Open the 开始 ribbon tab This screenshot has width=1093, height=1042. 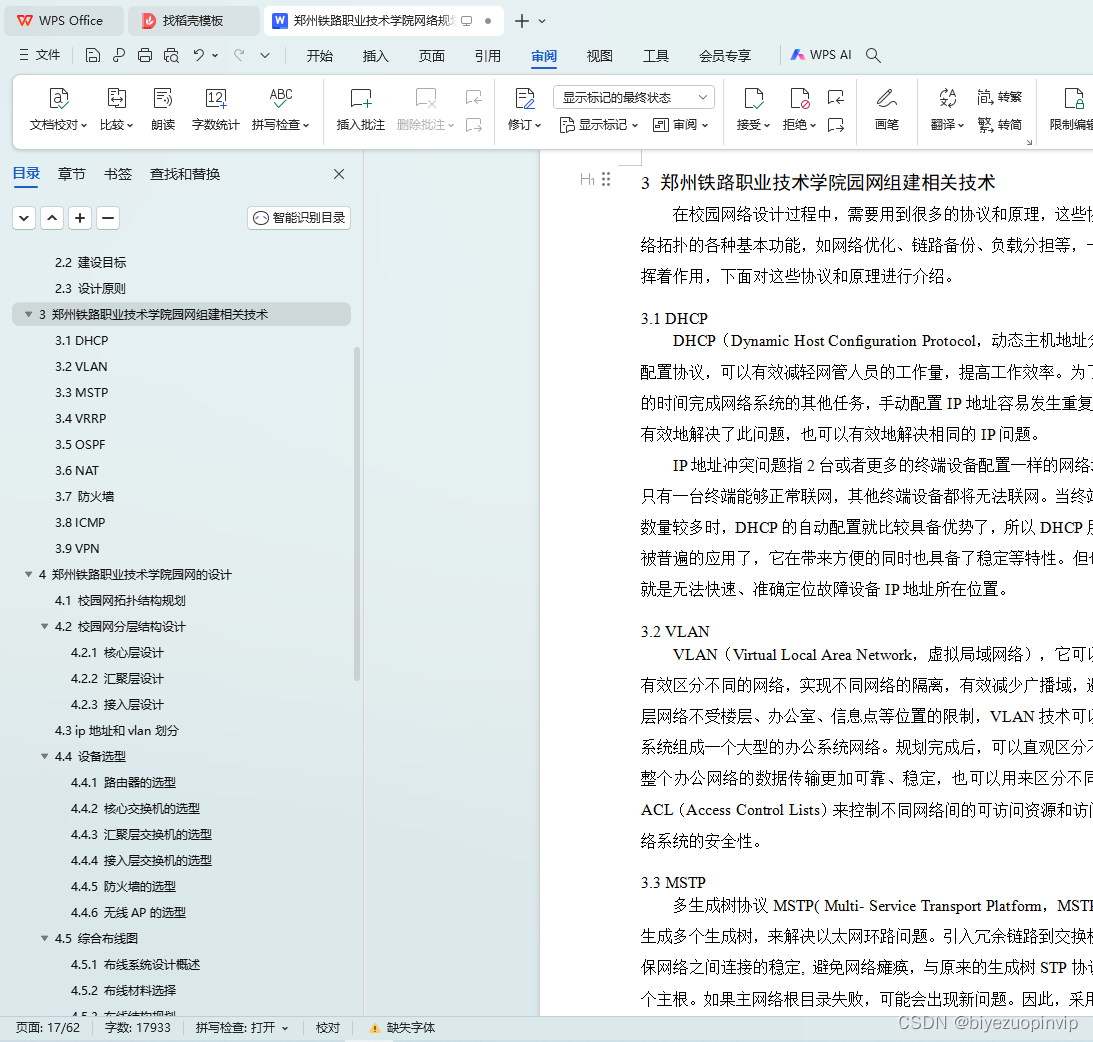319,56
